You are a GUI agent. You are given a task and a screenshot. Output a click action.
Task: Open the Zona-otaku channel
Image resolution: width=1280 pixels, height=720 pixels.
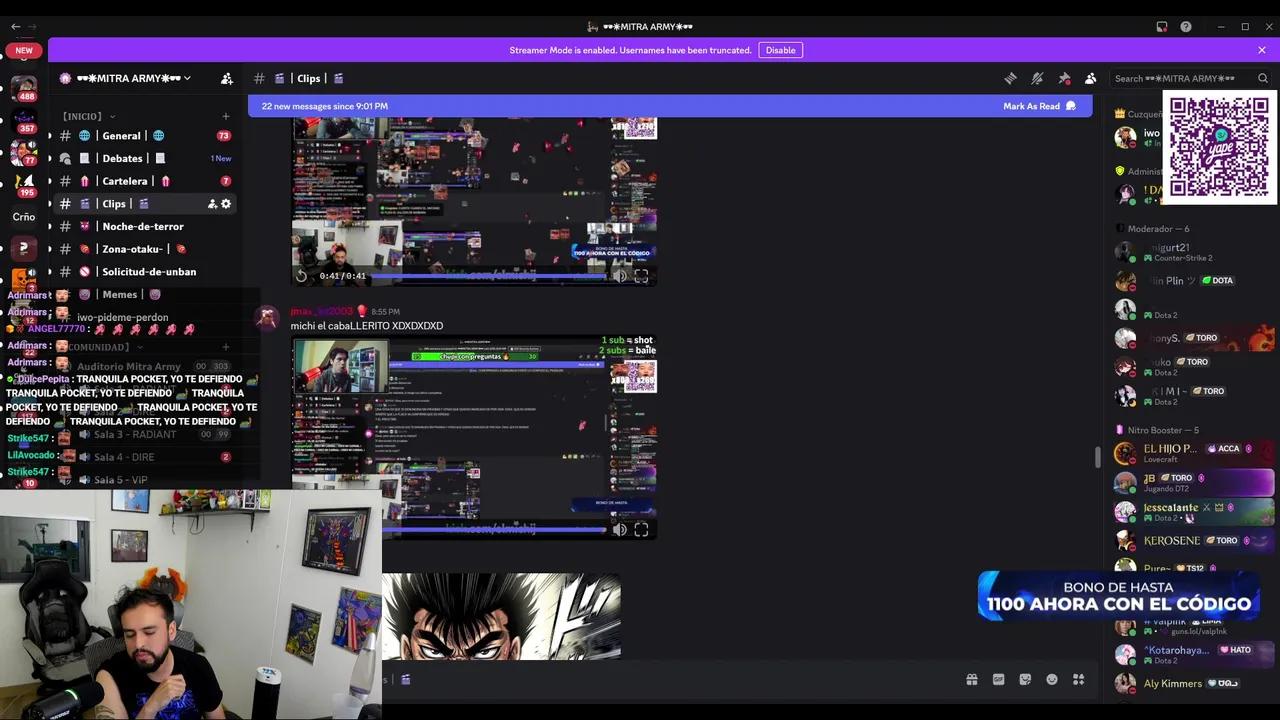tap(144, 249)
